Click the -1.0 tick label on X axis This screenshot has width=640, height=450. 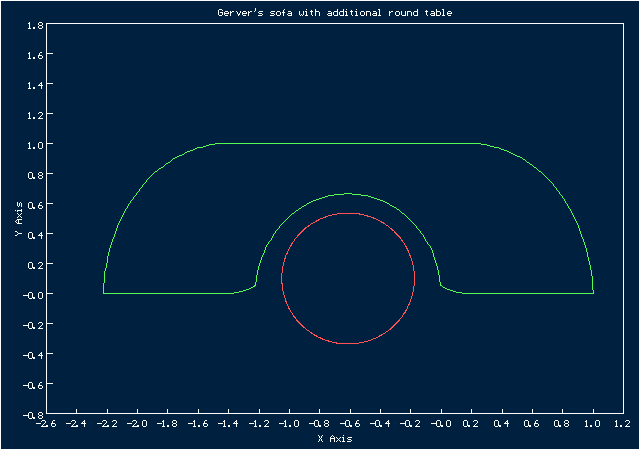point(289,424)
